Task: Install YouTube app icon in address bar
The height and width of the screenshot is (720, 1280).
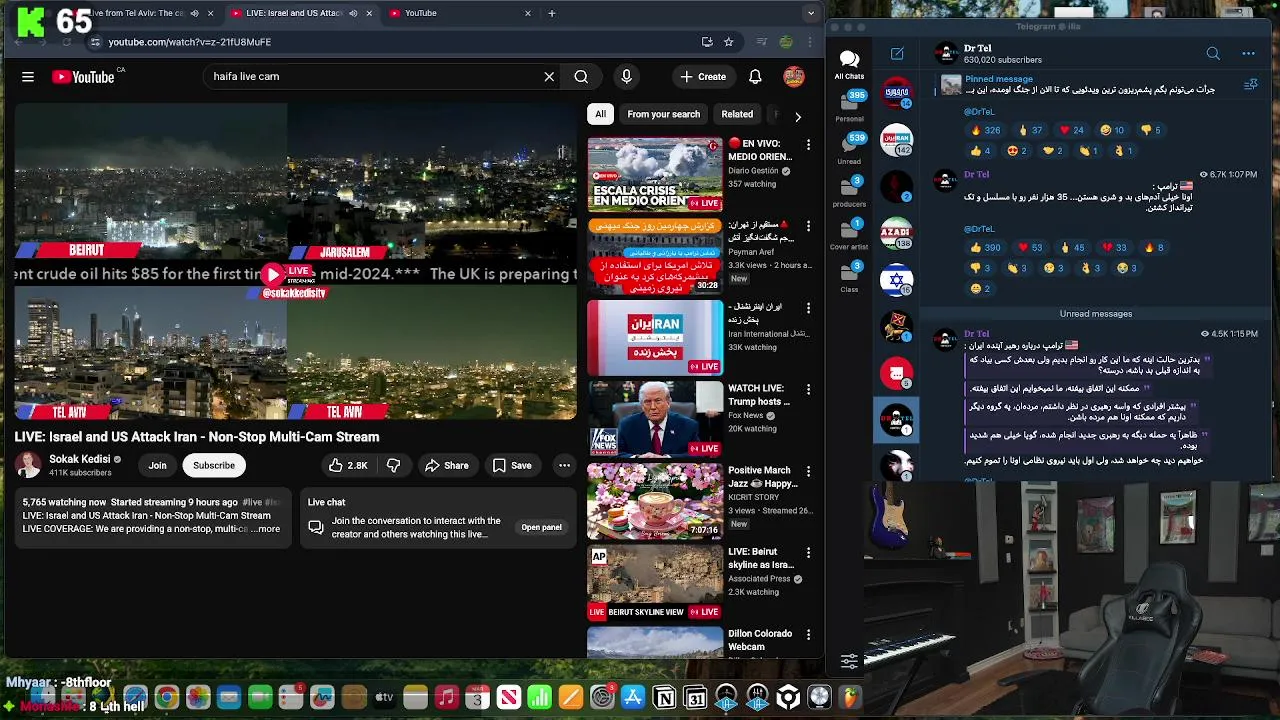Action: 707,42
